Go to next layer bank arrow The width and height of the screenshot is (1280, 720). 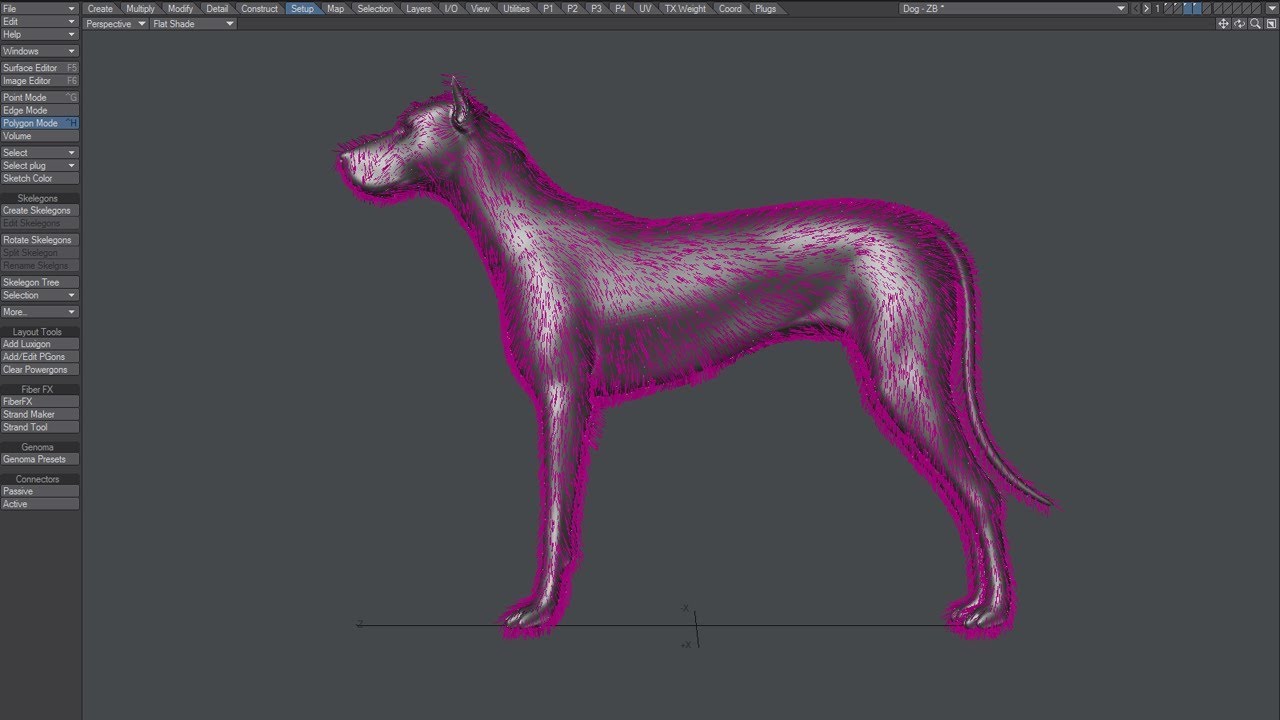[x=1147, y=8]
